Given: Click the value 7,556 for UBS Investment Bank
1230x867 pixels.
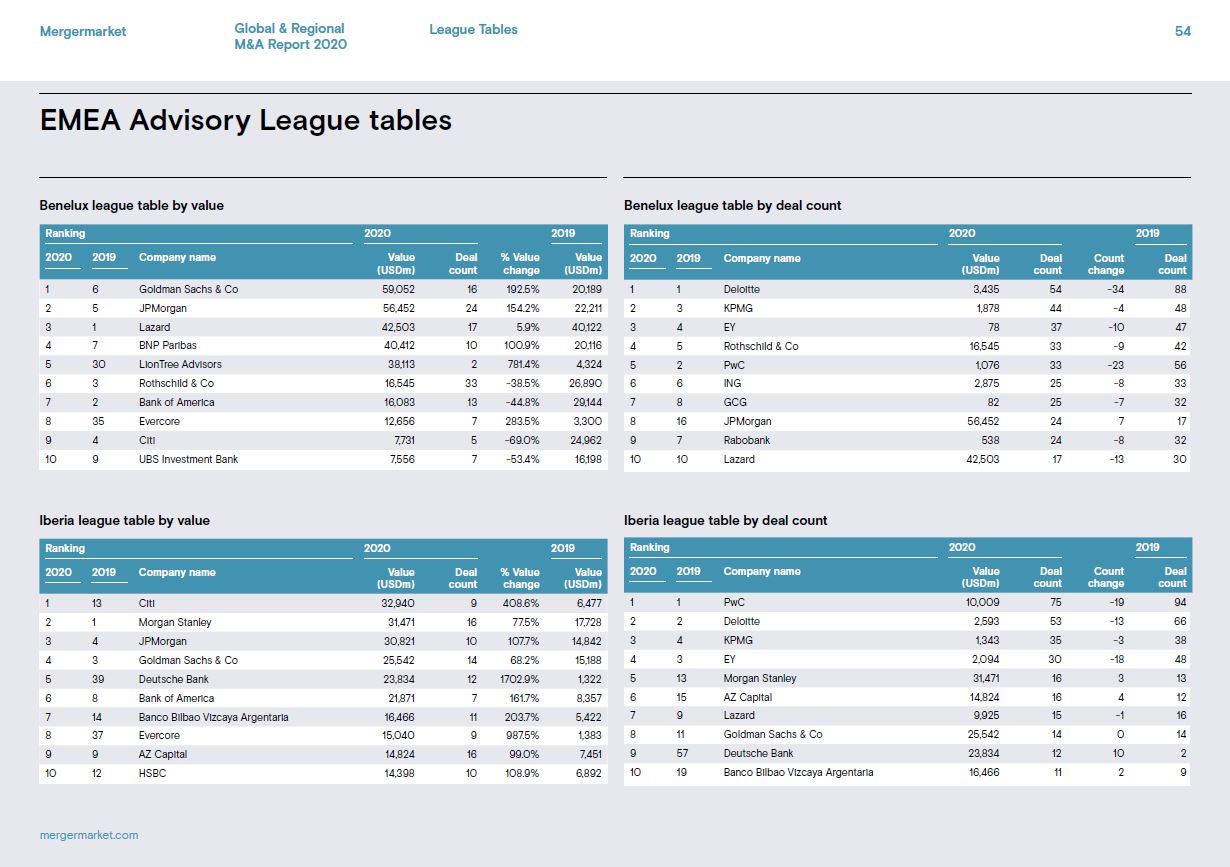Looking at the screenshot, I should click(x=401, y=460).
